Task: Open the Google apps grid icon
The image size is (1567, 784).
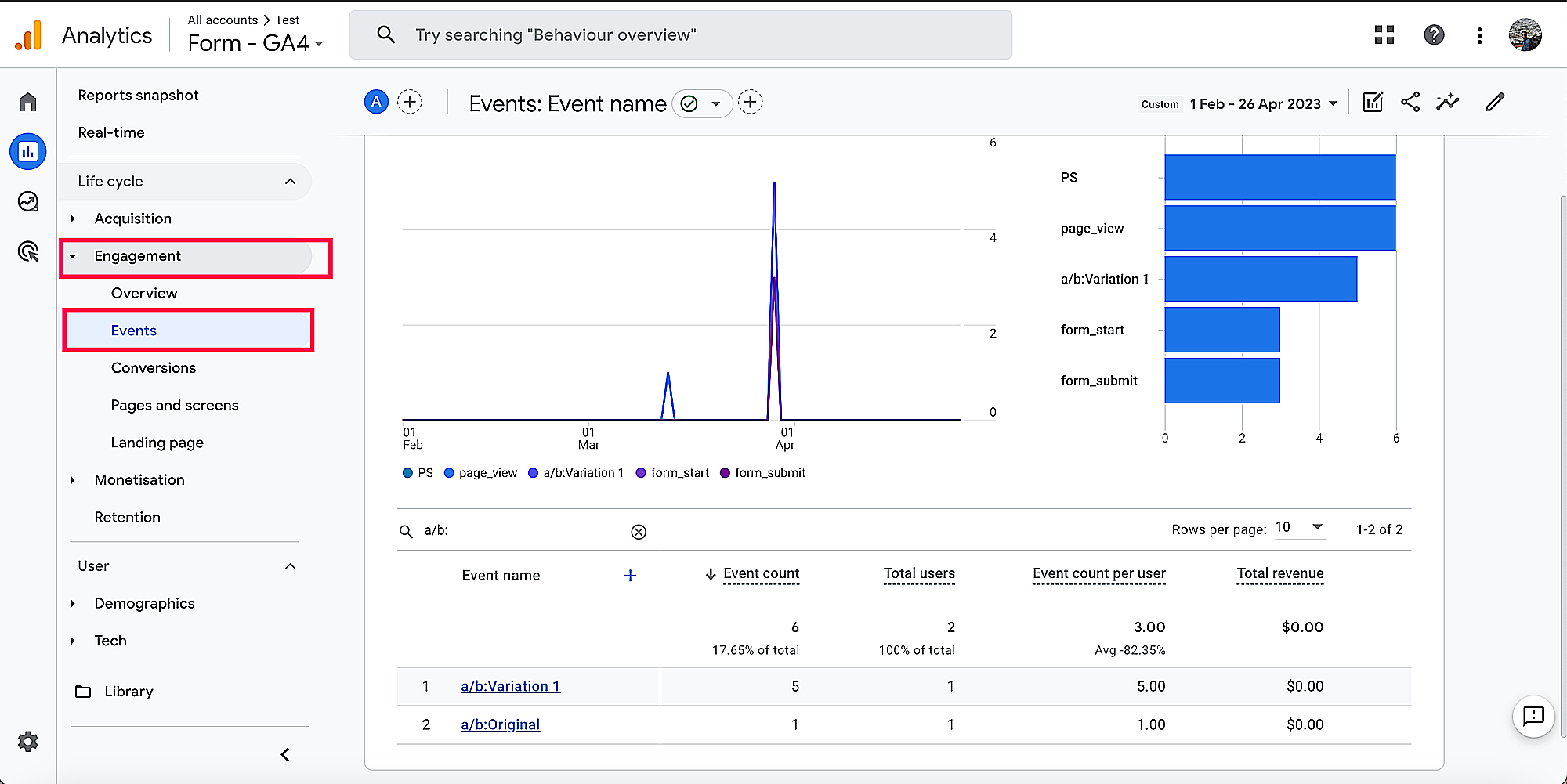Action: point(1384,35)
